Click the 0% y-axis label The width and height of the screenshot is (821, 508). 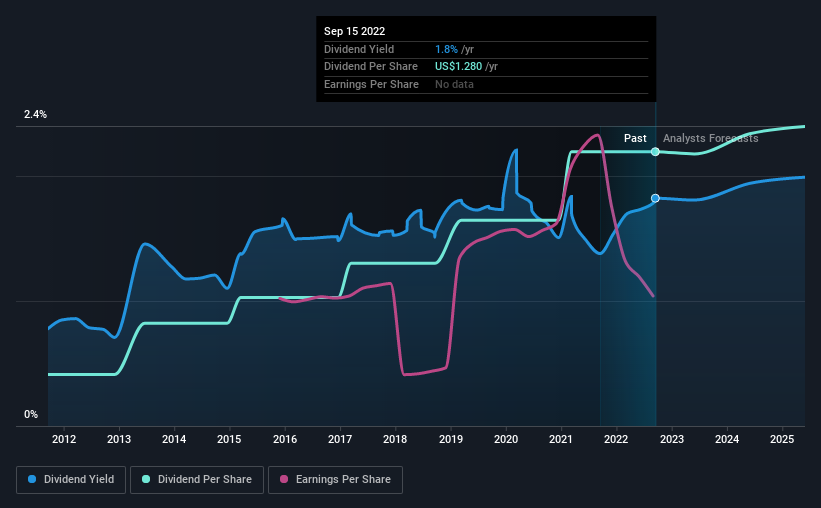pyautogui.click(x=31, y=414)
